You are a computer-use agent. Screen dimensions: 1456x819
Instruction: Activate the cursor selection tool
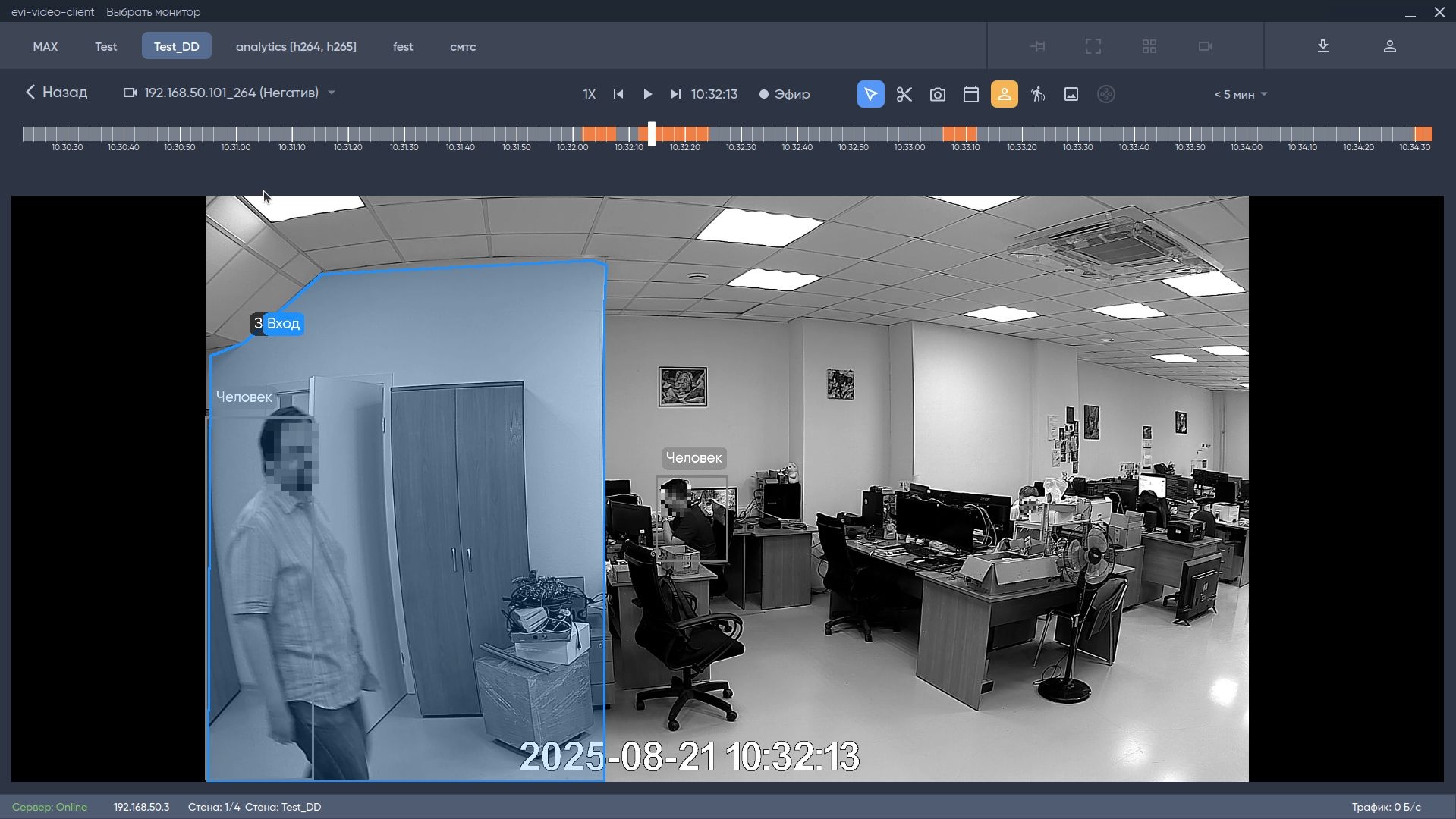coord(871,94)
